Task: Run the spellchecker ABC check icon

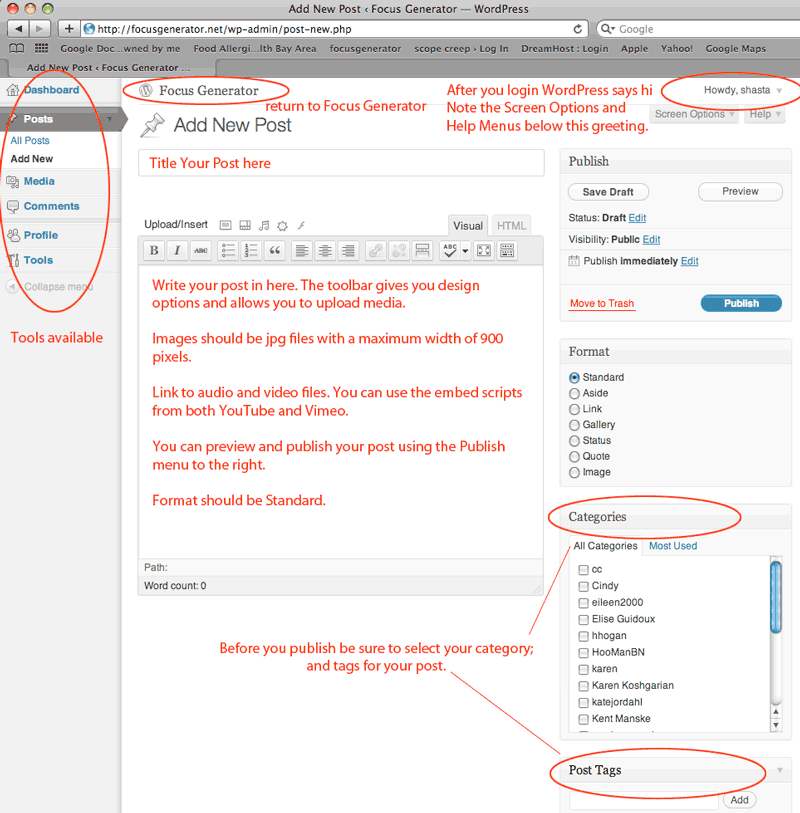Action: click(450, 250)
